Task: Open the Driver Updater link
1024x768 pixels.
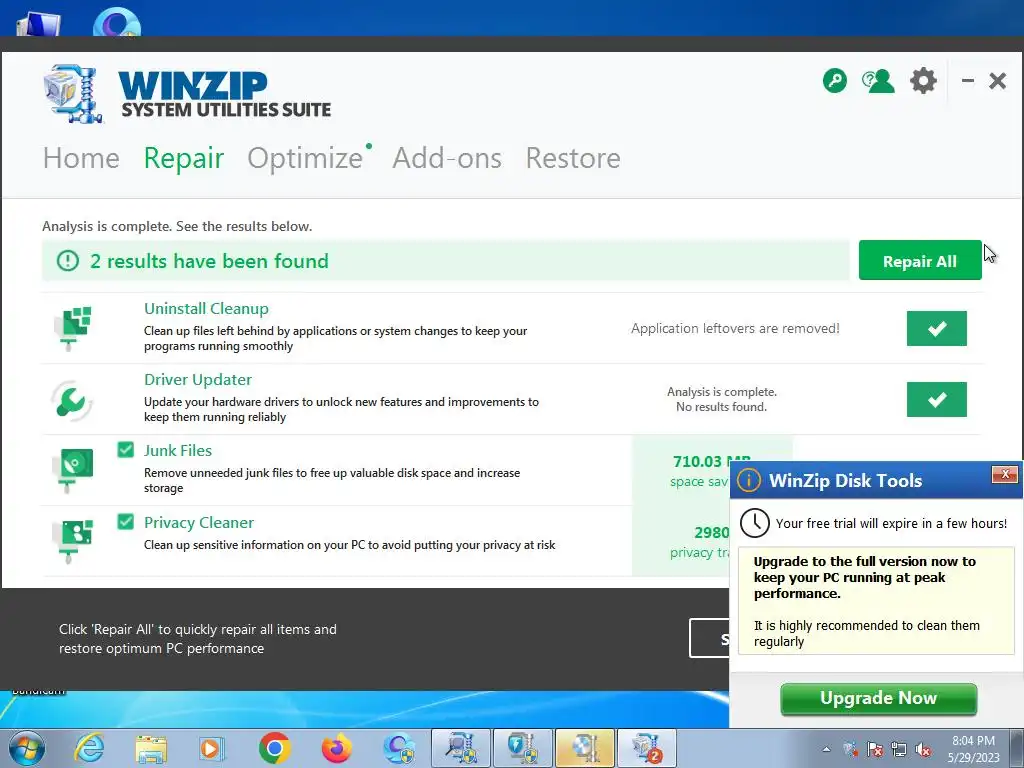Action: [198, 379]
